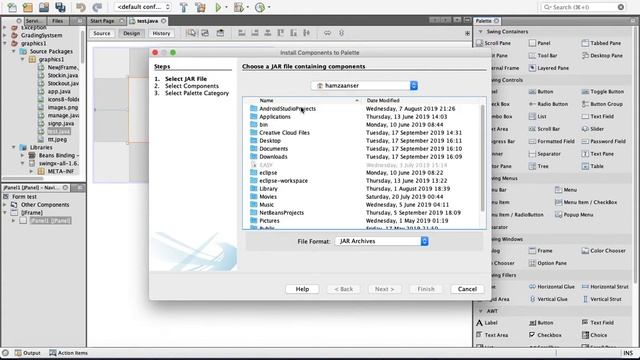This screenshot has width=640, height=360.
Task: Open the hamzaanser folder location dropdown
Action: 364,86
